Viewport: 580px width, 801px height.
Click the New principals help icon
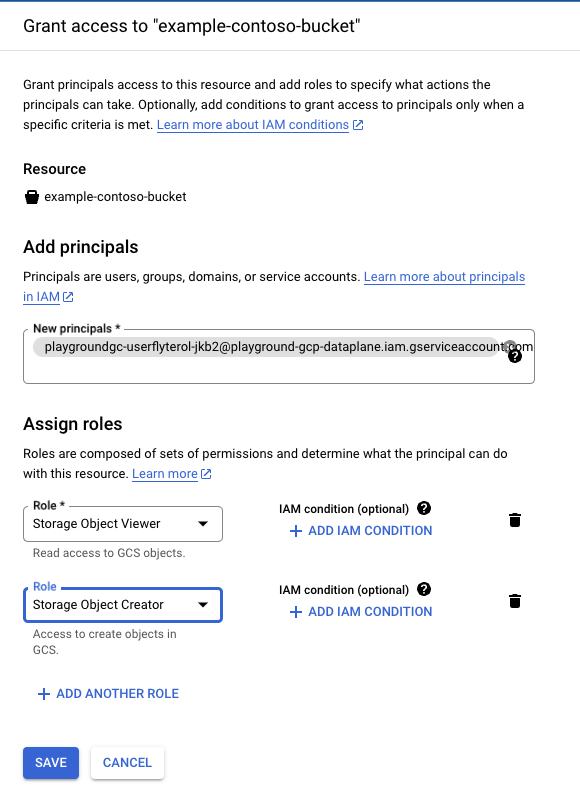click(515, 356)
